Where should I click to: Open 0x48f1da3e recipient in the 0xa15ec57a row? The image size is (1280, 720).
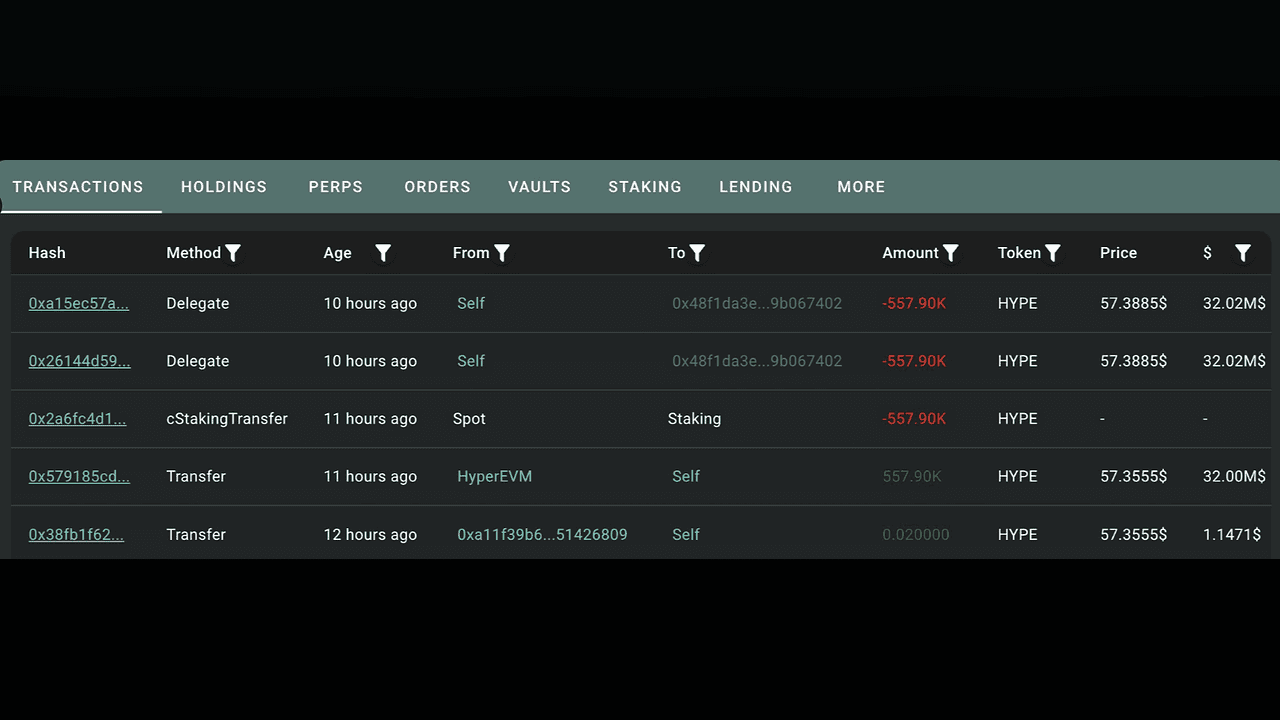757,303
